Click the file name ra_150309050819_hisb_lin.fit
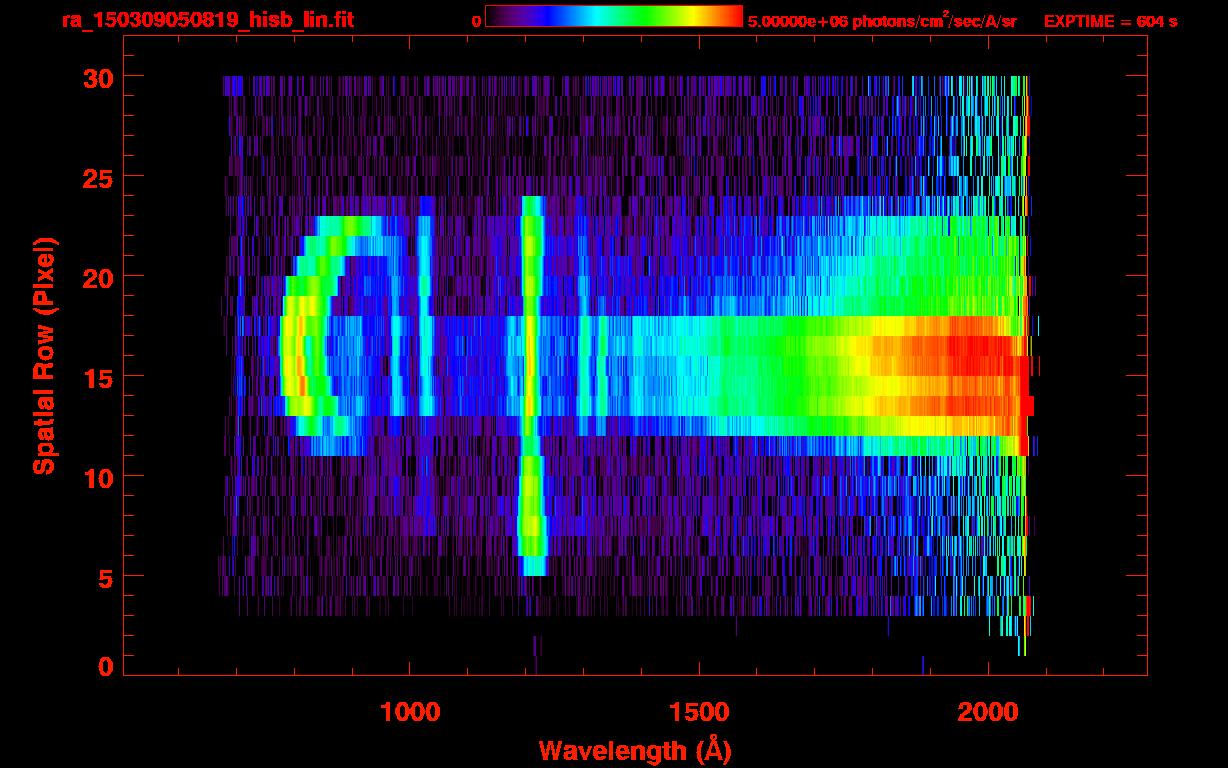Screen dimensions: 1228x768 (x=207, y=20)
